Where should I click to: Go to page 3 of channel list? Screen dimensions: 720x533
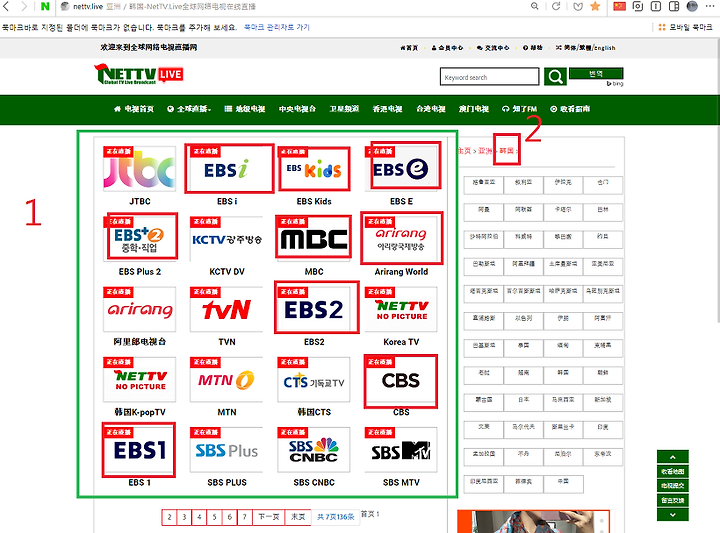pyautogui.click(x=185, y=517)
